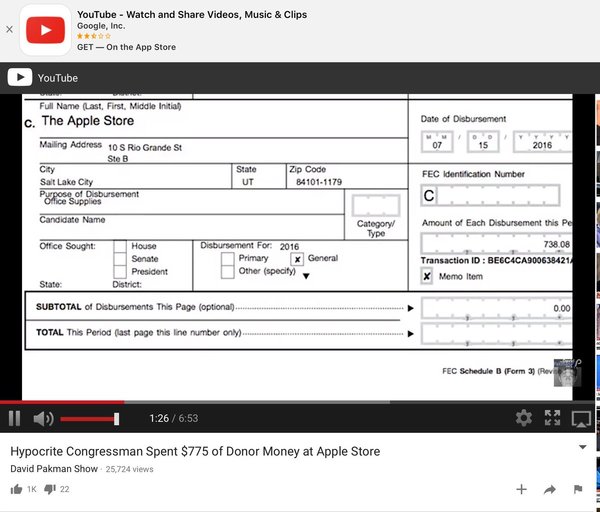This screenshot has width=600, height=512.
Task: Tap the YouTube logo in header
Action: tap(20, 77)
